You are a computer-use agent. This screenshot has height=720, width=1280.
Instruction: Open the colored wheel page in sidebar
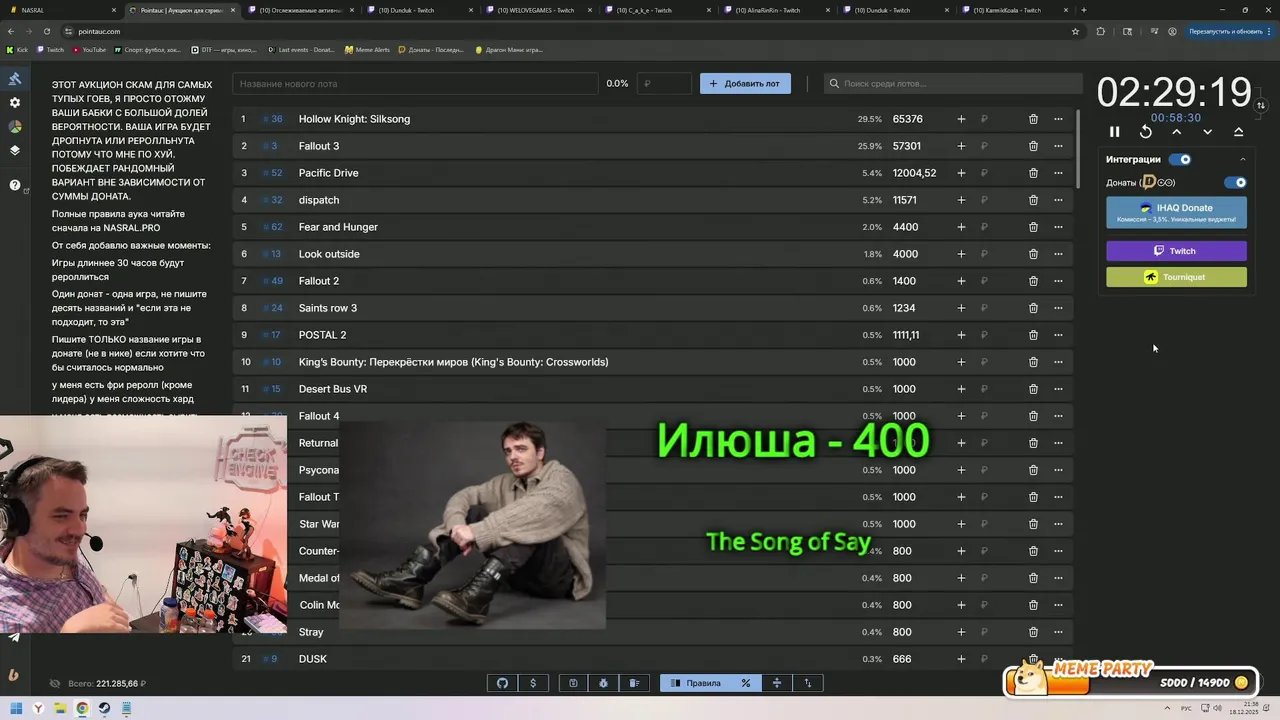point(15,127)
